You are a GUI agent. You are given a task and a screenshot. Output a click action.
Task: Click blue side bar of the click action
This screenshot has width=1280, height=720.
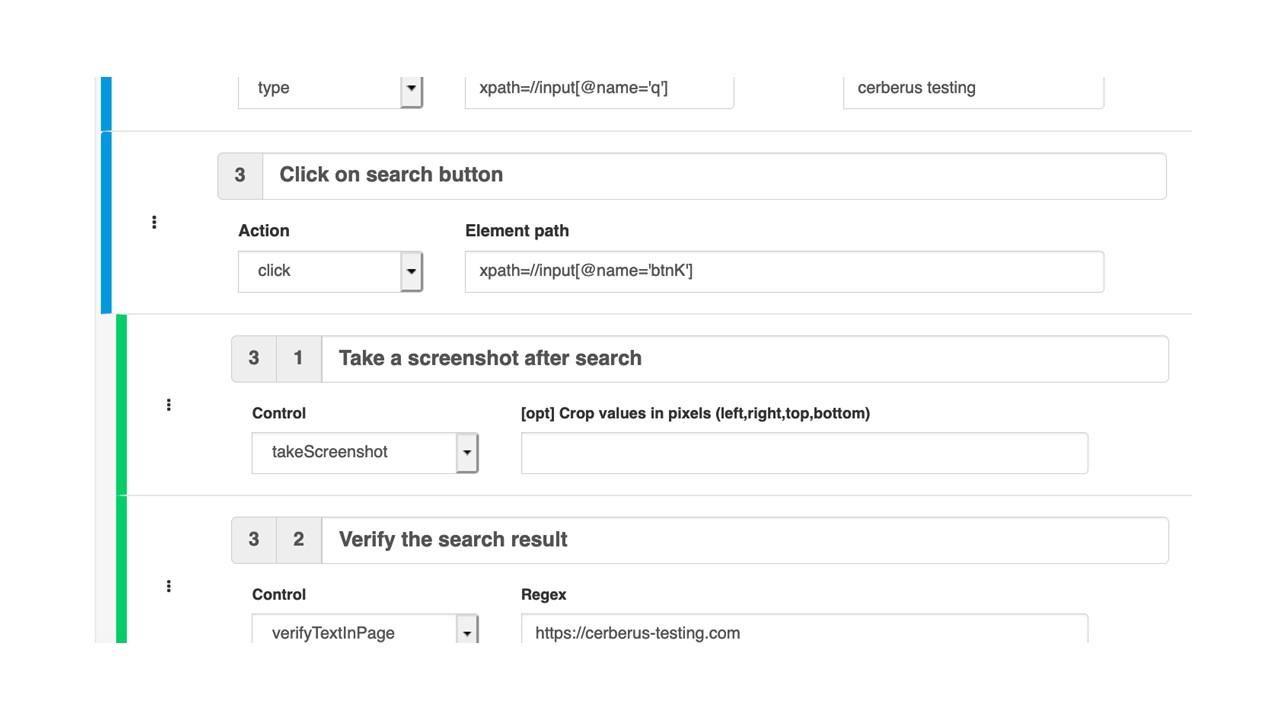(106, 222)
